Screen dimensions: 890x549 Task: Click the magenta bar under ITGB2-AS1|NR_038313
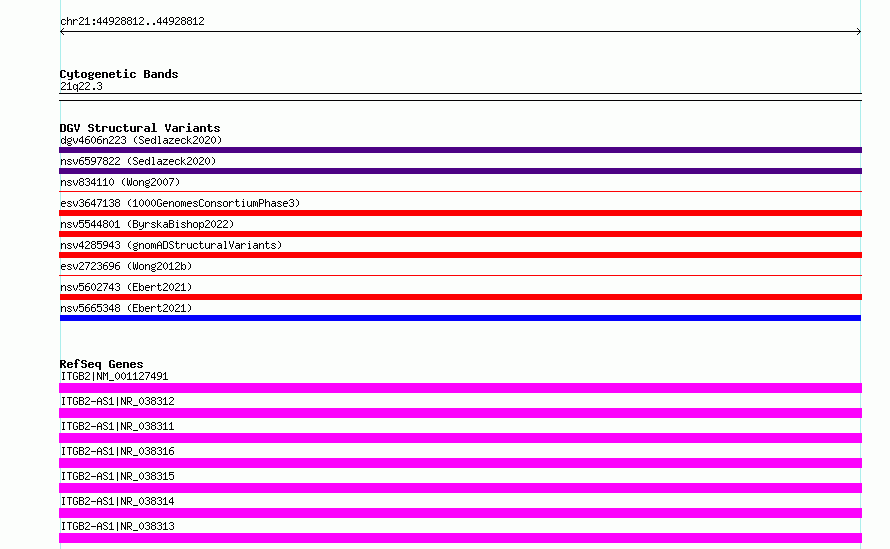[x=460, y=538]
